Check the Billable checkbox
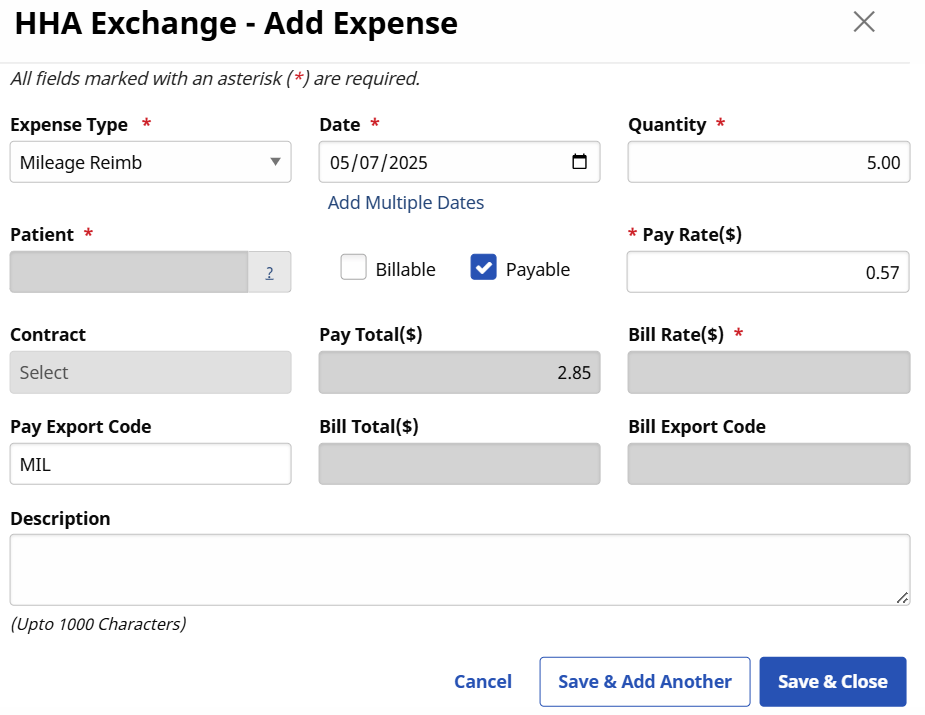This screenshot has height=715, width=925. coord(353,268)
